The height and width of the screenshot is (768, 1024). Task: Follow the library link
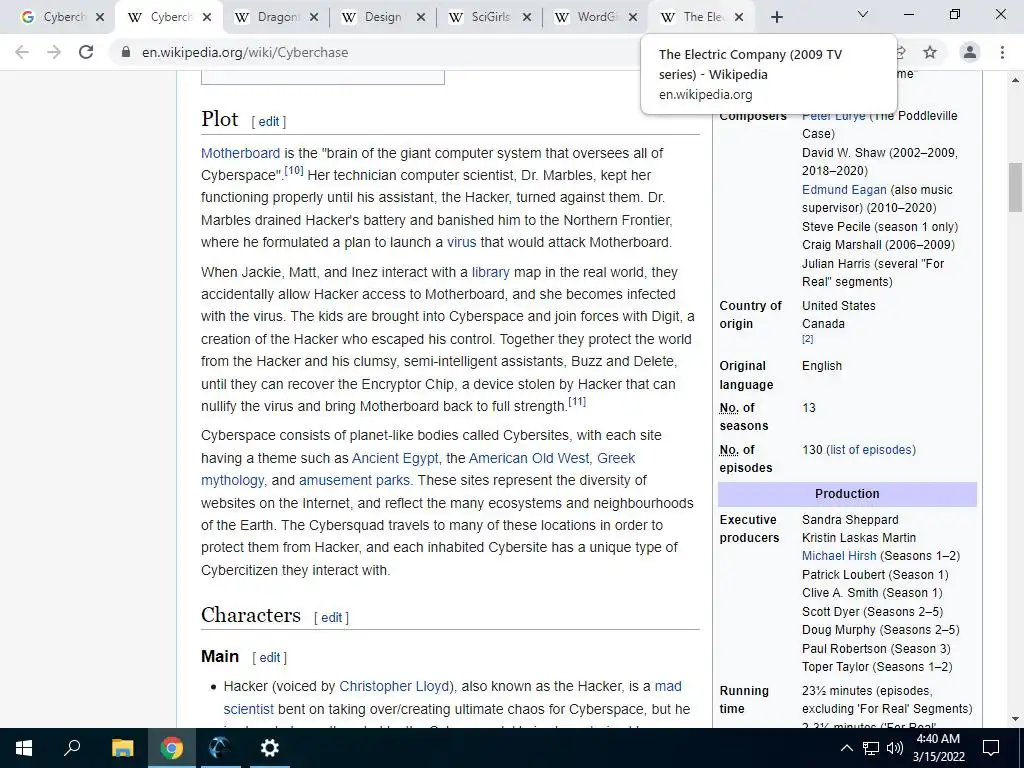click(490, 272)
